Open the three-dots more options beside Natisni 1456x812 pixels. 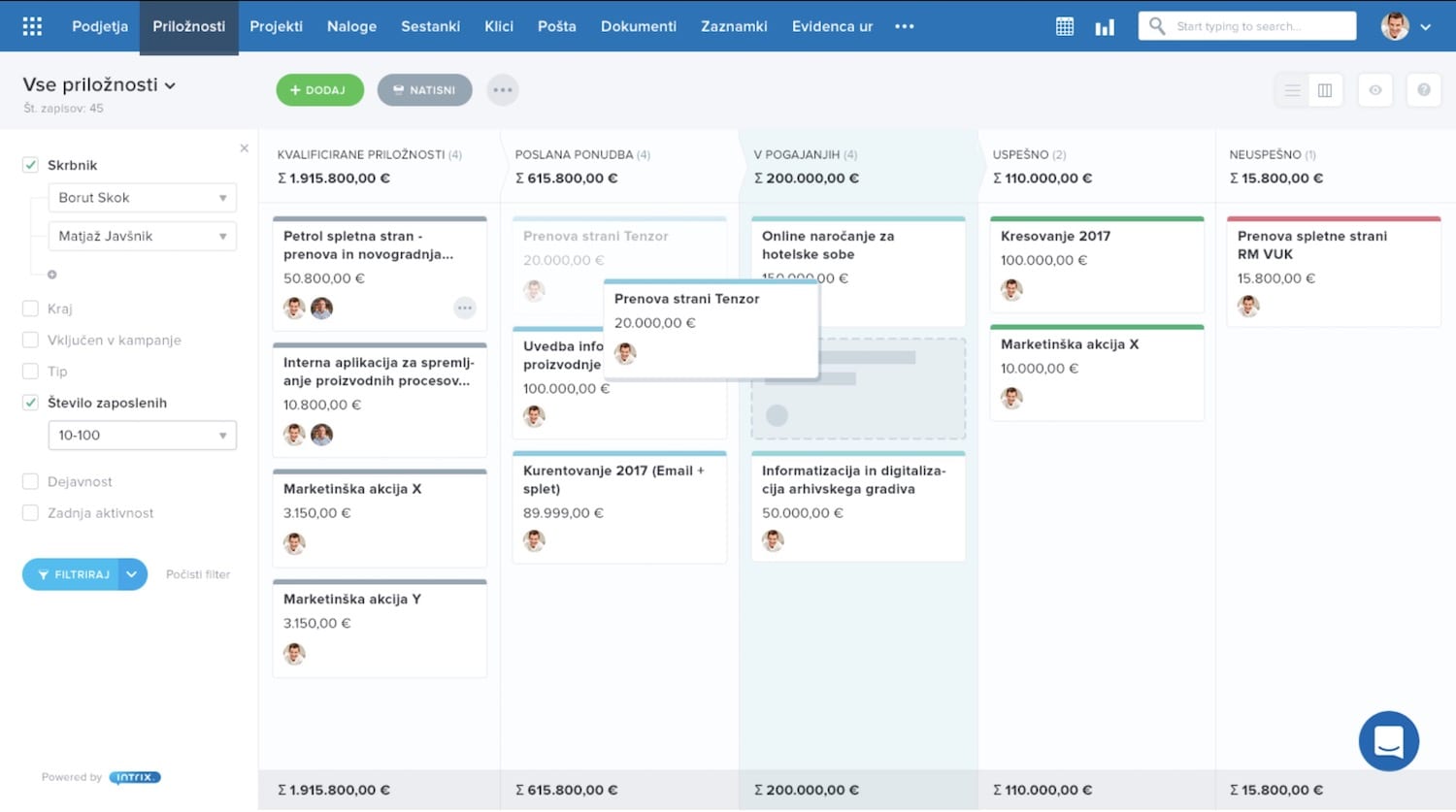click(503, 89)
